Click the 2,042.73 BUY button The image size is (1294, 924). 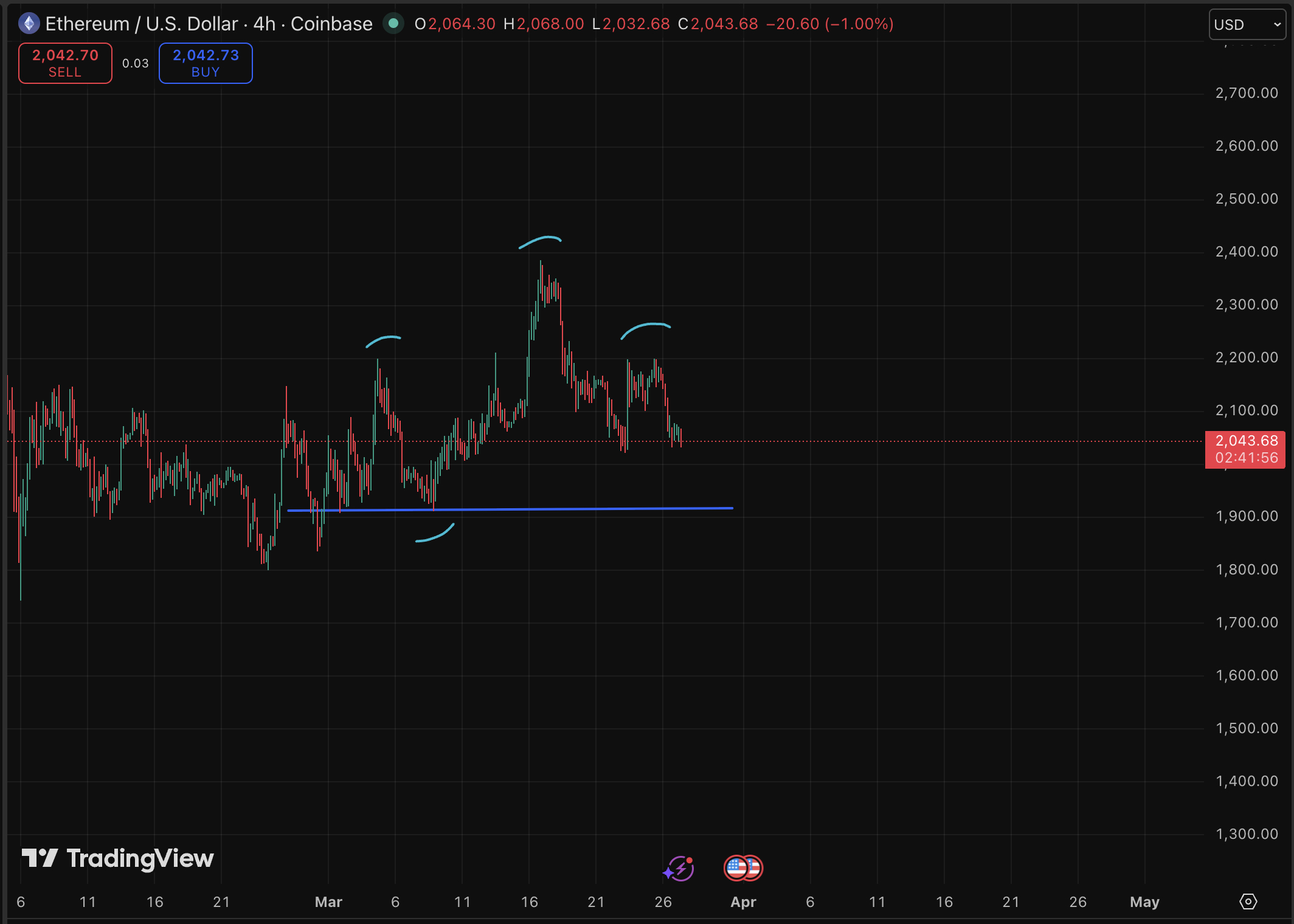click(x=206, y=63)
